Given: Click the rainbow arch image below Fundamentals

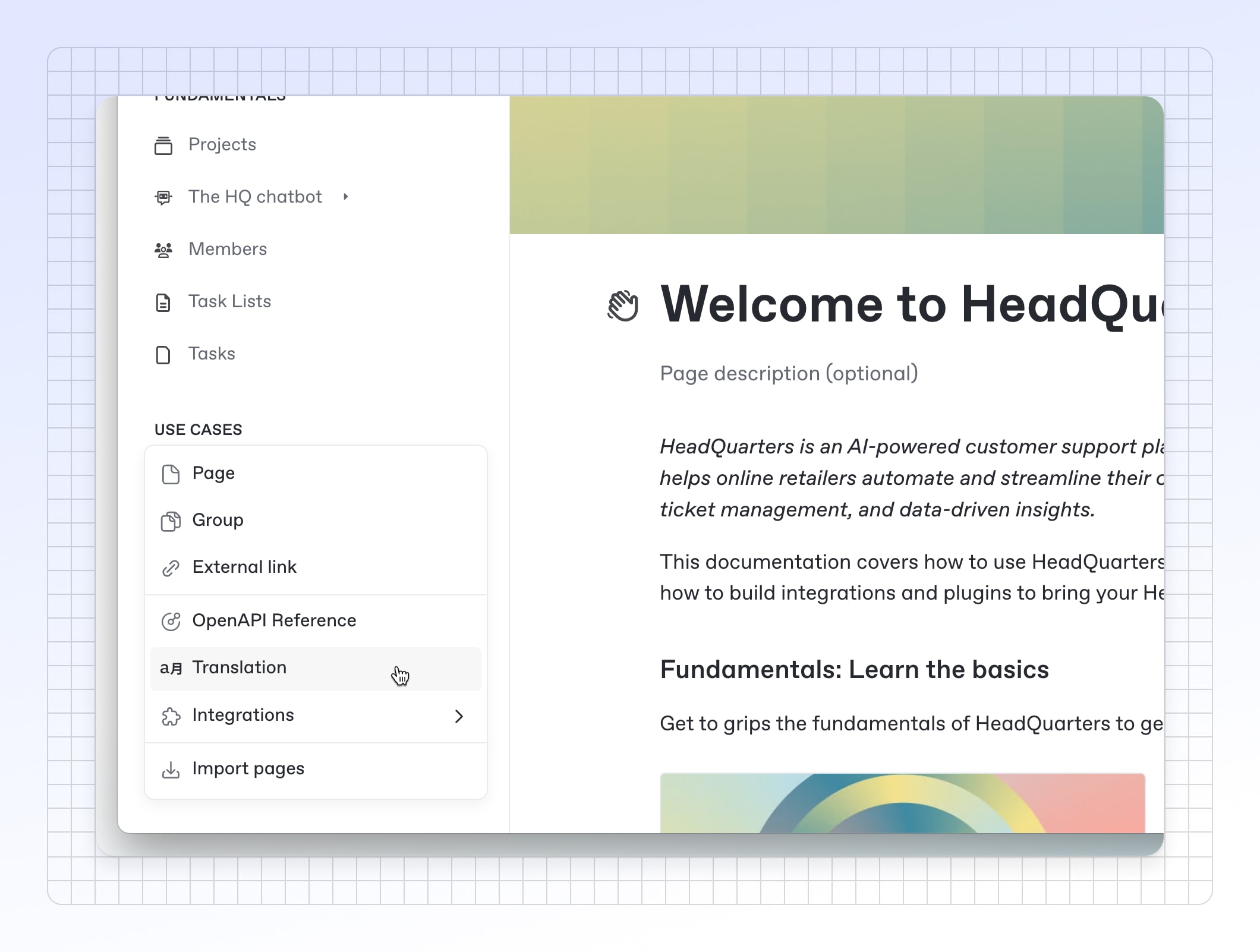Looking at the screenshot, I should click(902, 803).
